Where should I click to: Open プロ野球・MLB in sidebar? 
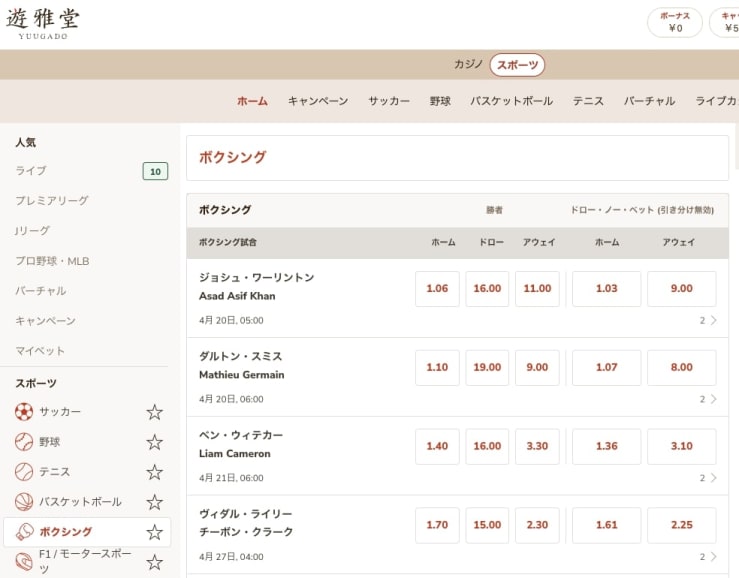52,261
